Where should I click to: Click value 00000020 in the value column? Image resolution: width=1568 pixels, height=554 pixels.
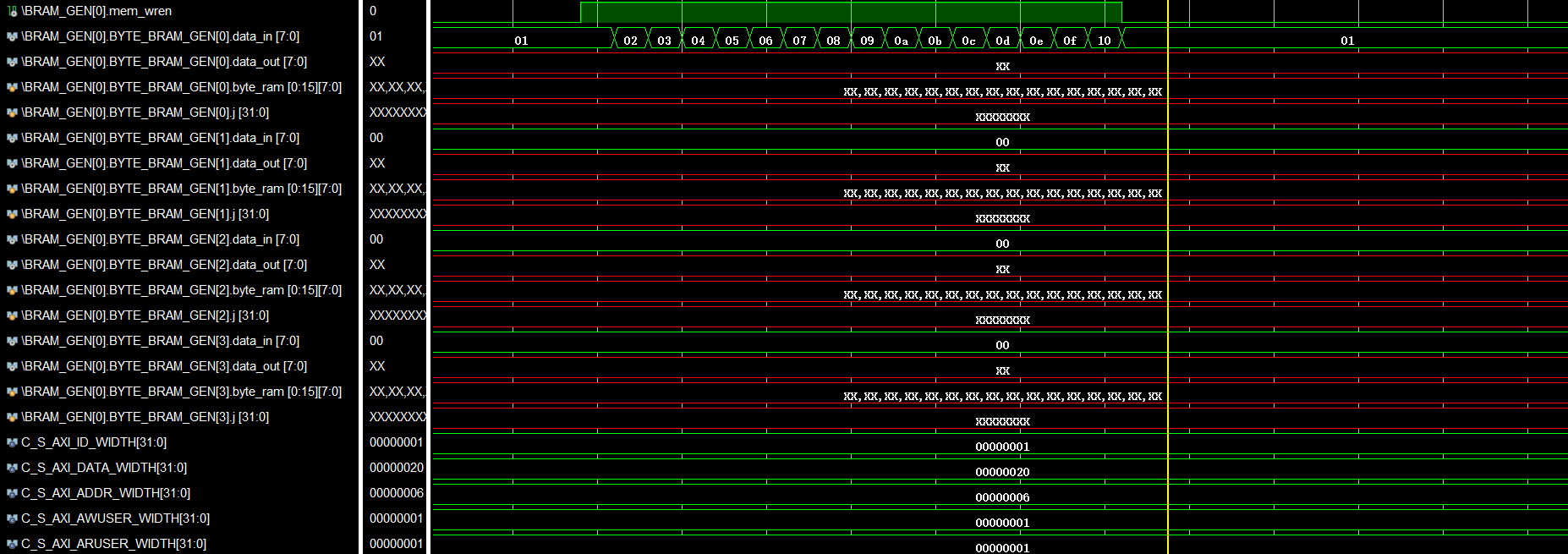(397, 468)
